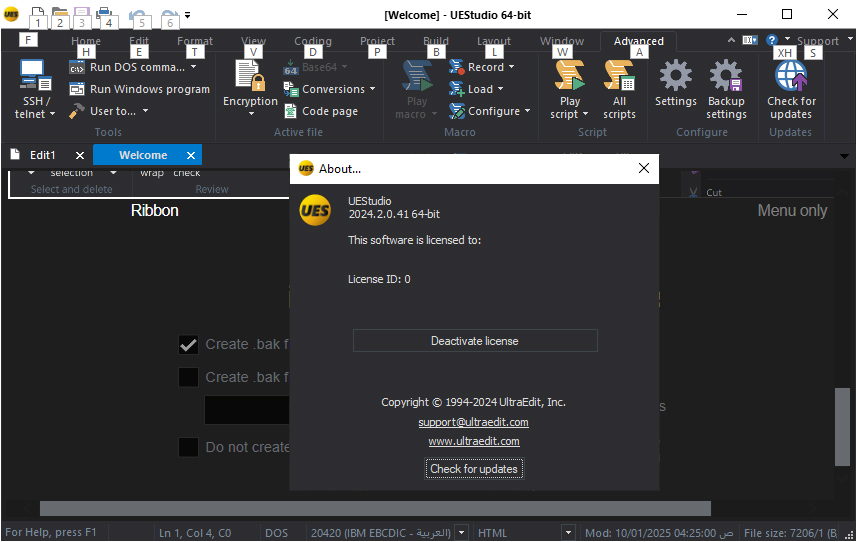Viewport: 857px width, 542px height.
Task: Click Ln 1, Col 4 status text
Action: coord(195,533)
